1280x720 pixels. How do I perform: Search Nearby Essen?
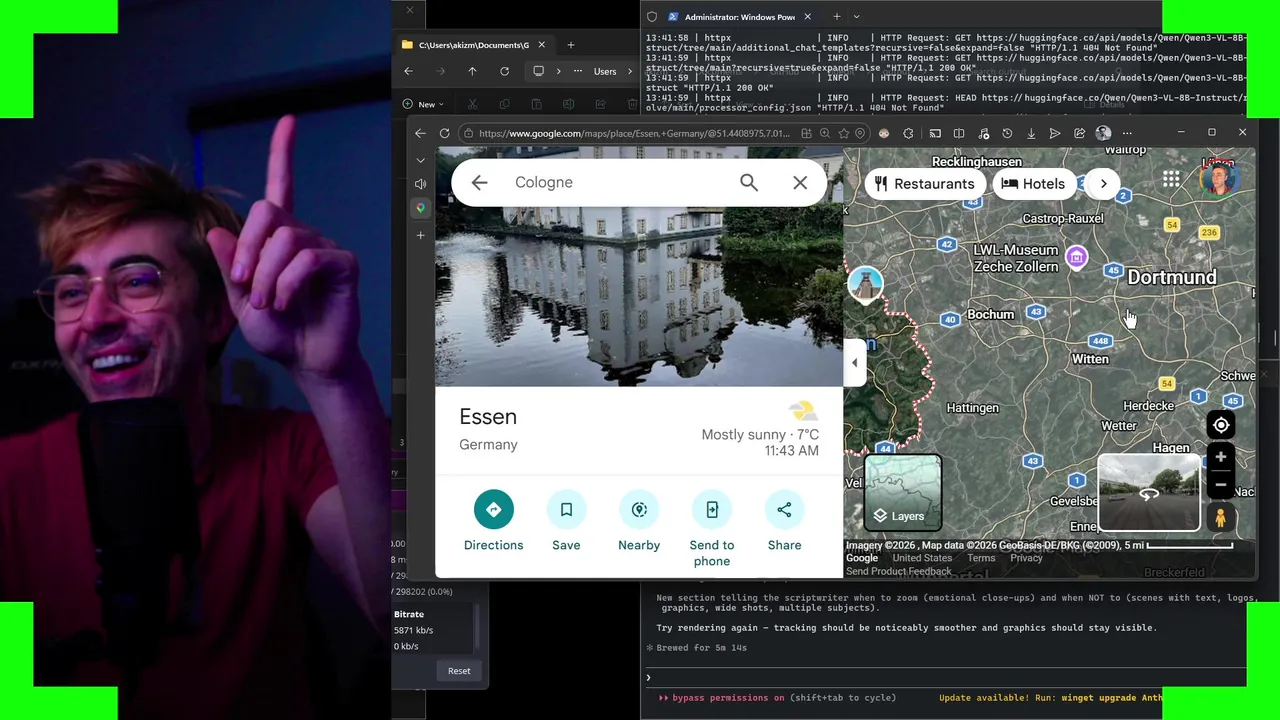(x=639, y=521)
